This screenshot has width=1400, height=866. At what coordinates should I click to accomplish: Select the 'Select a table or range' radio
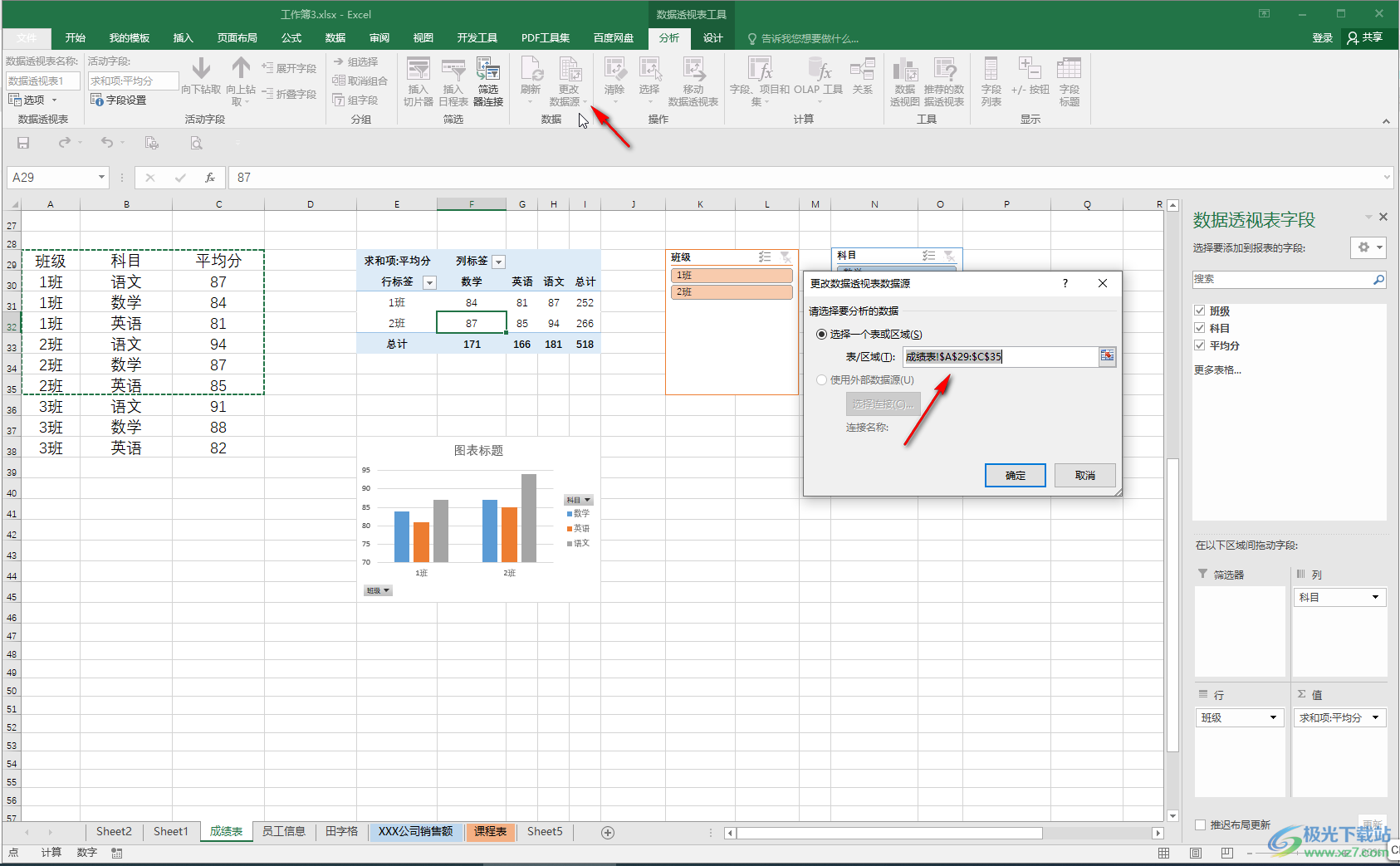tap(822, 334)
